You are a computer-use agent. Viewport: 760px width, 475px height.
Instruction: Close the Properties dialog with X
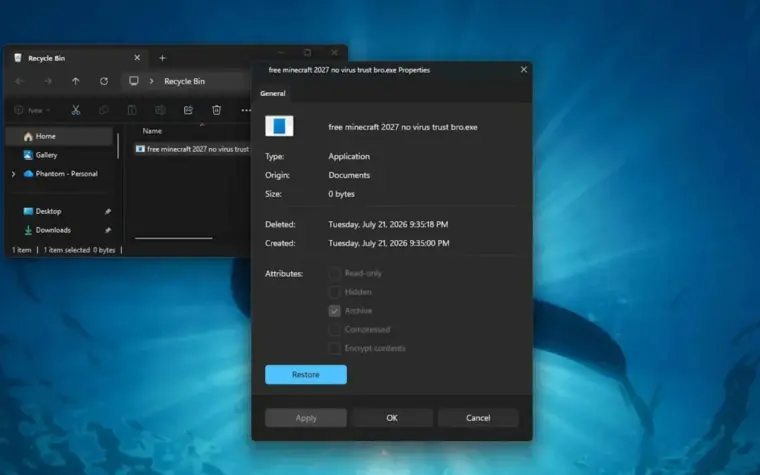[x=523, y=70]
